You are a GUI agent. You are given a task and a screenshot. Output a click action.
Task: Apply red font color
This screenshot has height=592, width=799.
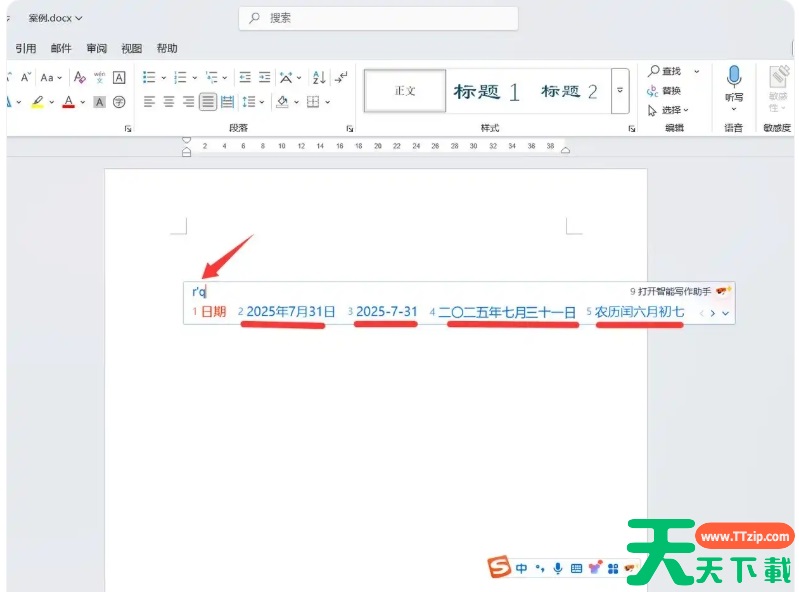point(69,102)
